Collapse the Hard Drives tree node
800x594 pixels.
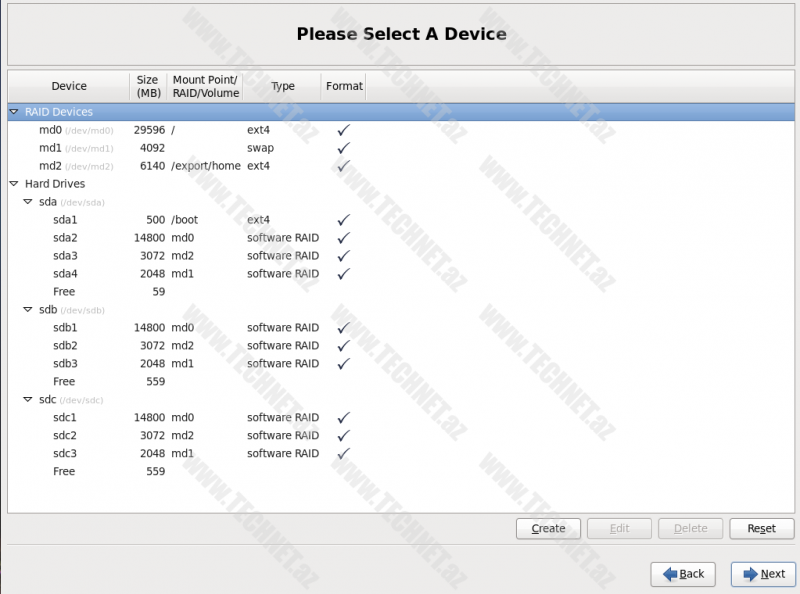[x=14, y=184]
